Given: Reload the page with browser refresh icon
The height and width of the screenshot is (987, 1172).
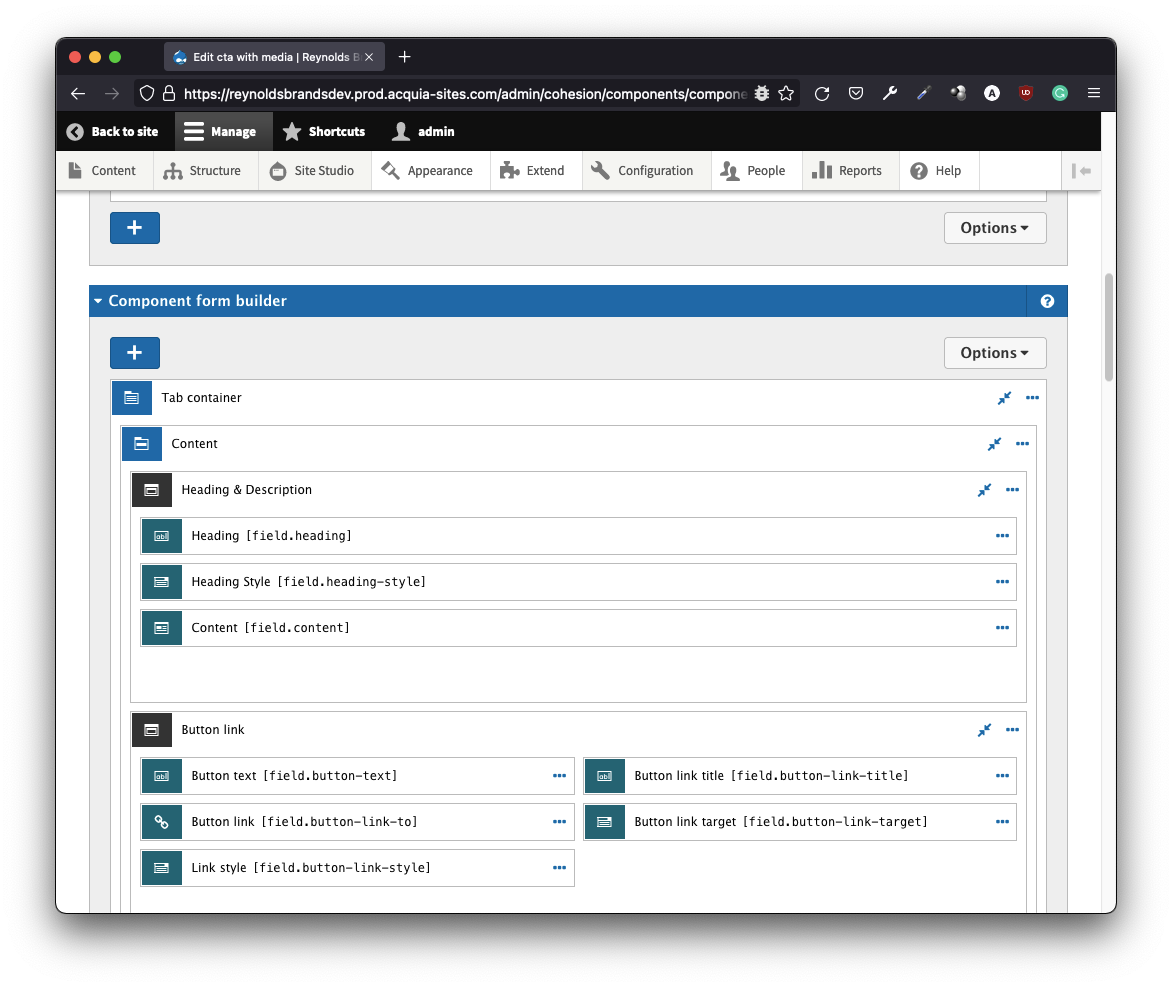Looking at the screenshot, I should [x=822, y=93].
